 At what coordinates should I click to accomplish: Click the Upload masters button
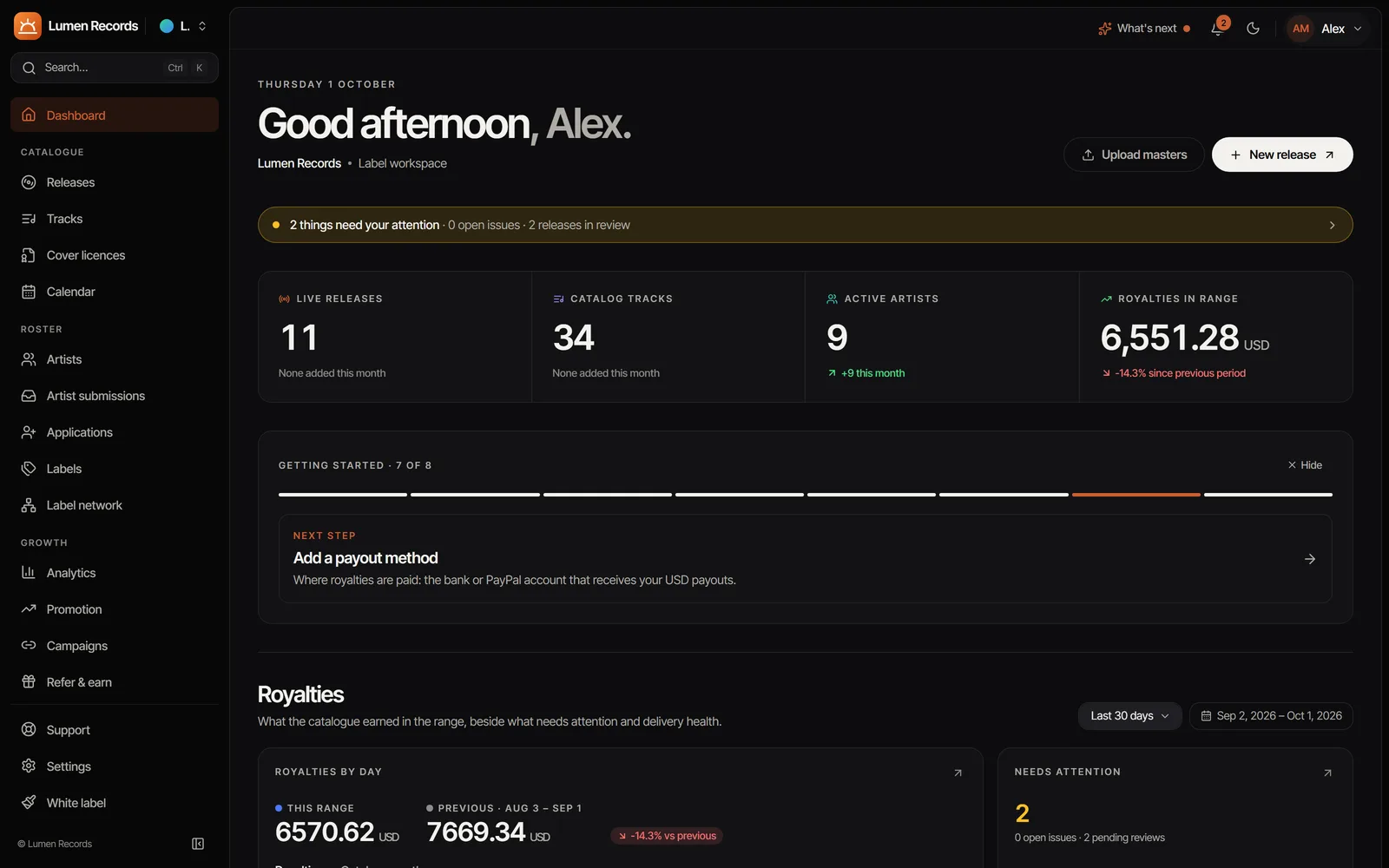click(1134, 155)
